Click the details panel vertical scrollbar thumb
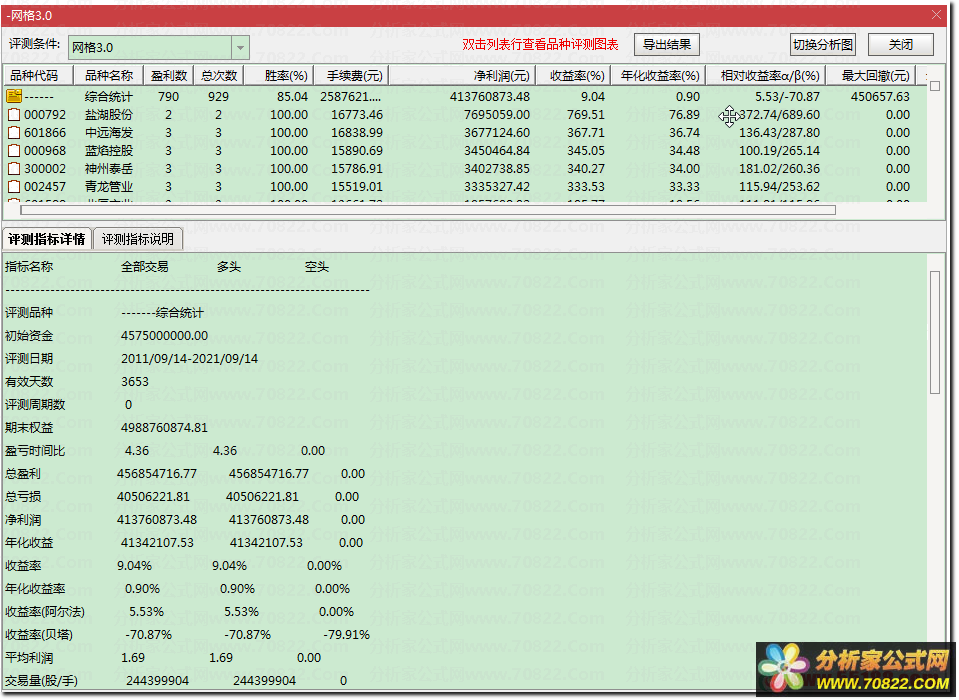The image size is (959, 700). point(935,333)
